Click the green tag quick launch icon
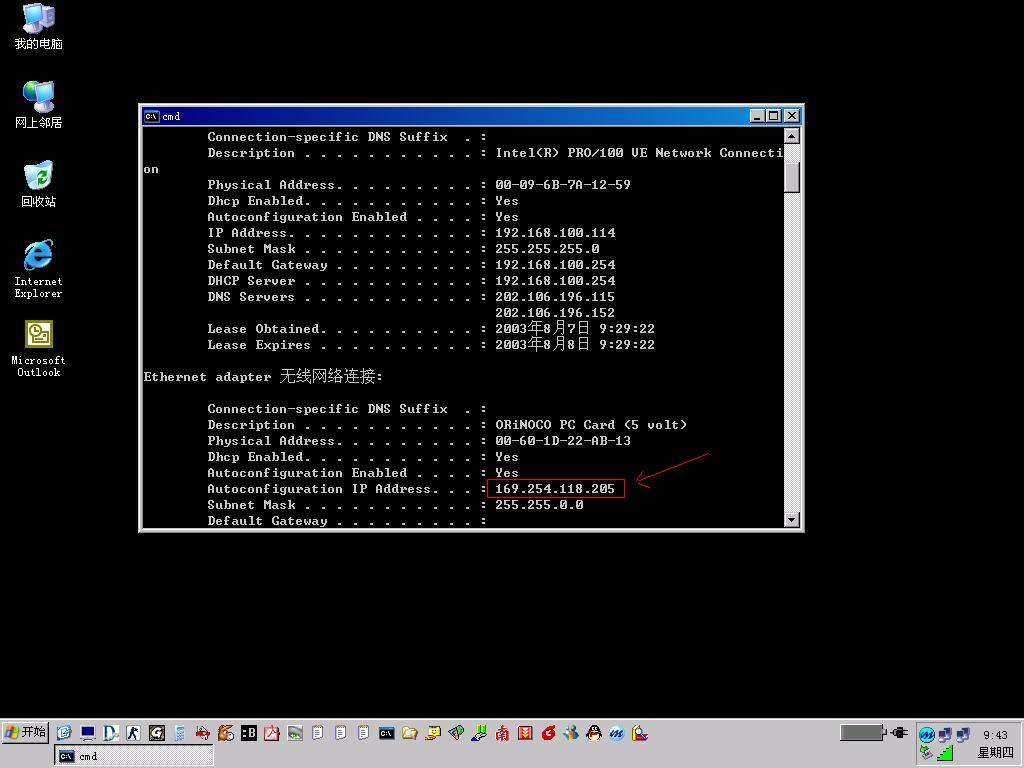Screen dimensions: 1024x768 coord(456,733)
